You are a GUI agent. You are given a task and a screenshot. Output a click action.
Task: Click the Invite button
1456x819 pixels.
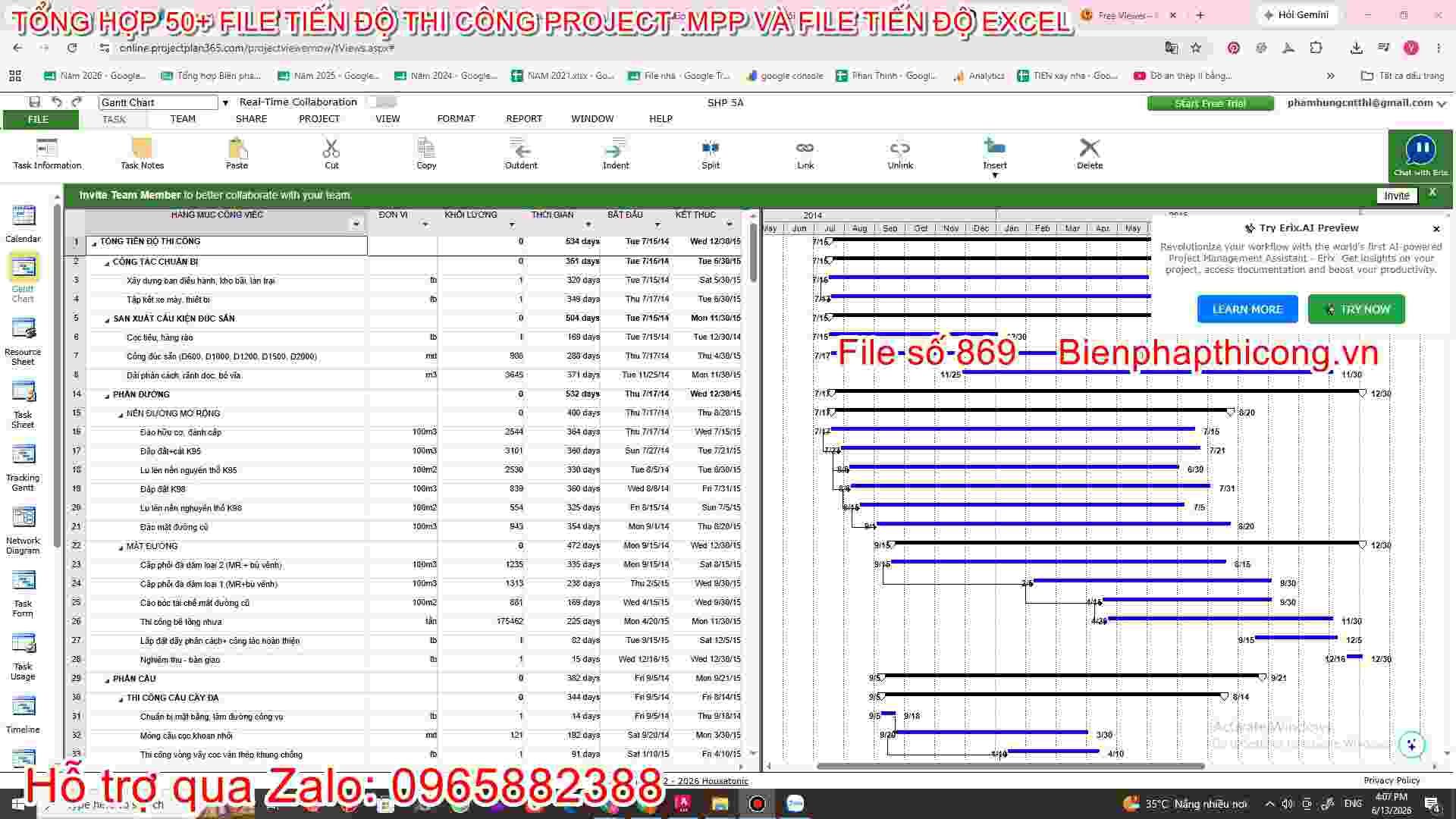pyautogui.click(x=1396, y=196)
